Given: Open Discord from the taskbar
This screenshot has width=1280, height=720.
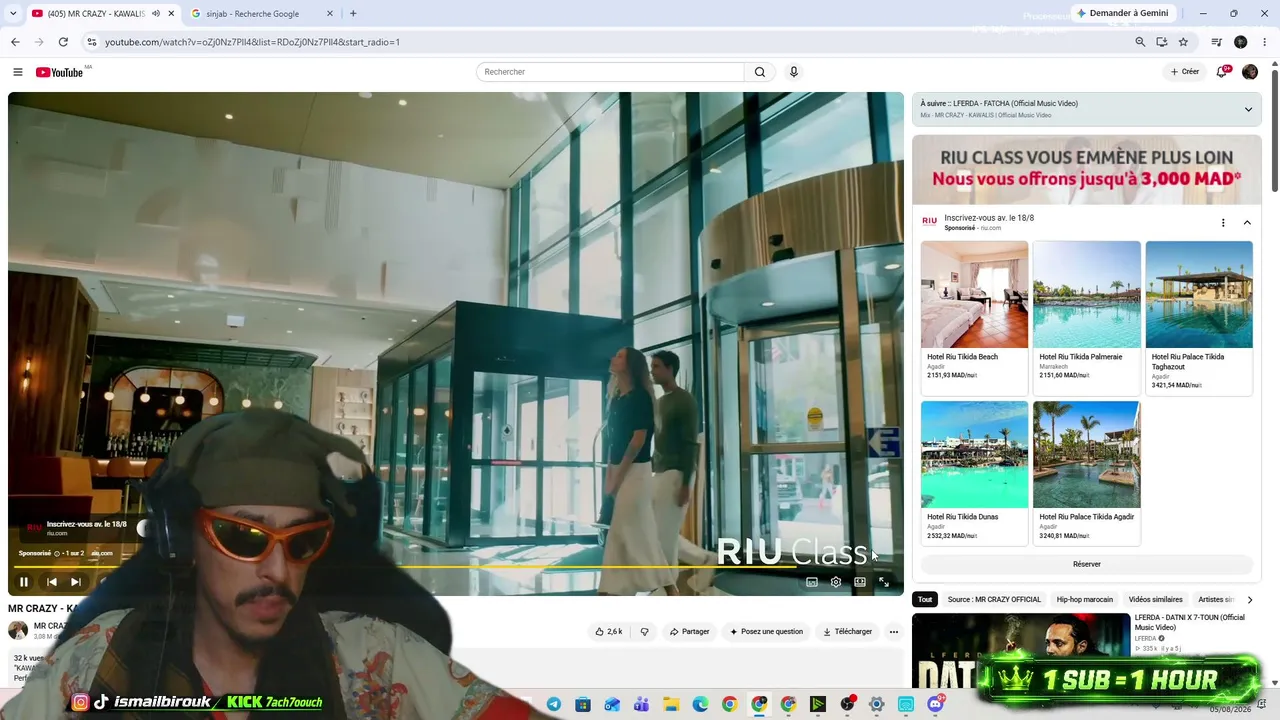Looking at the screenshot, I should pos(935,705).
